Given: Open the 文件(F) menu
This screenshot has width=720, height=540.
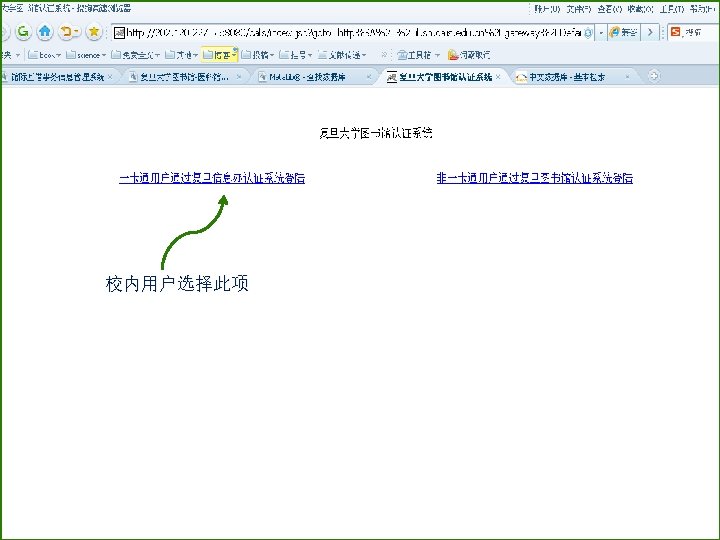Looking at the screenshot, I should coord(579,9).
